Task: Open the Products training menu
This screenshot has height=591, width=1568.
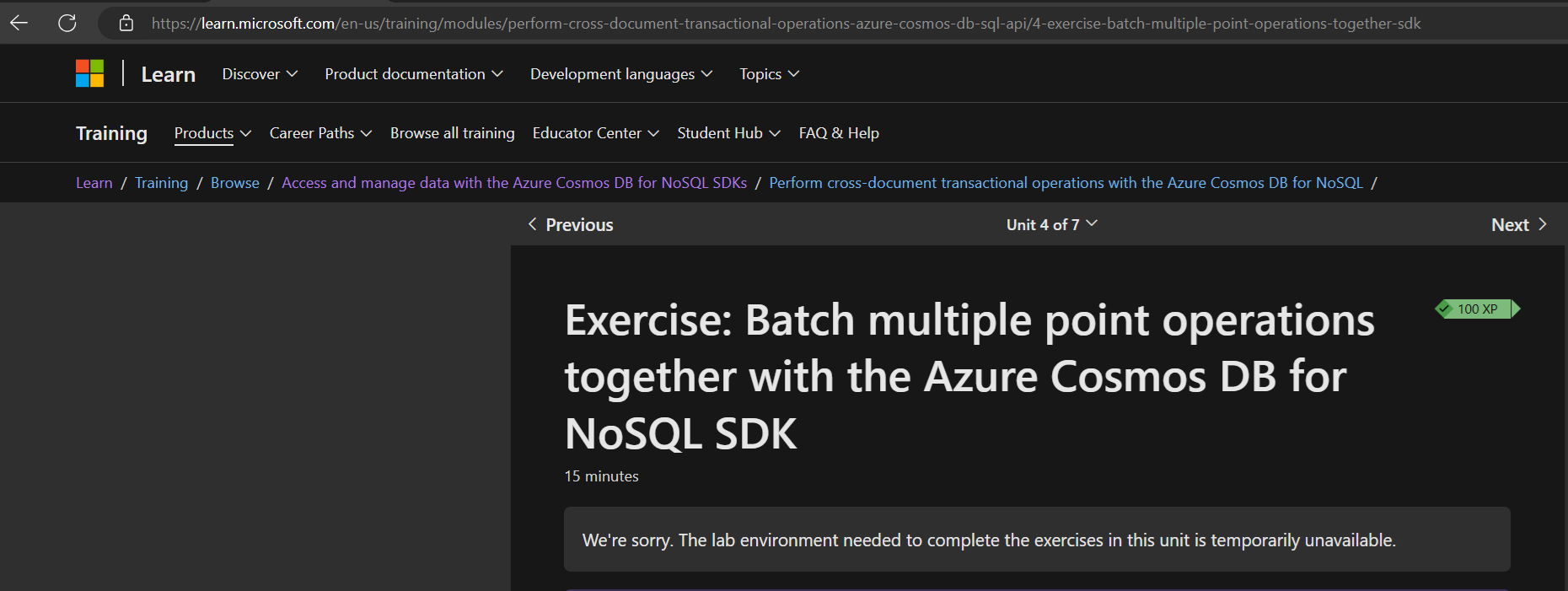Action: (x=212, y=133)
